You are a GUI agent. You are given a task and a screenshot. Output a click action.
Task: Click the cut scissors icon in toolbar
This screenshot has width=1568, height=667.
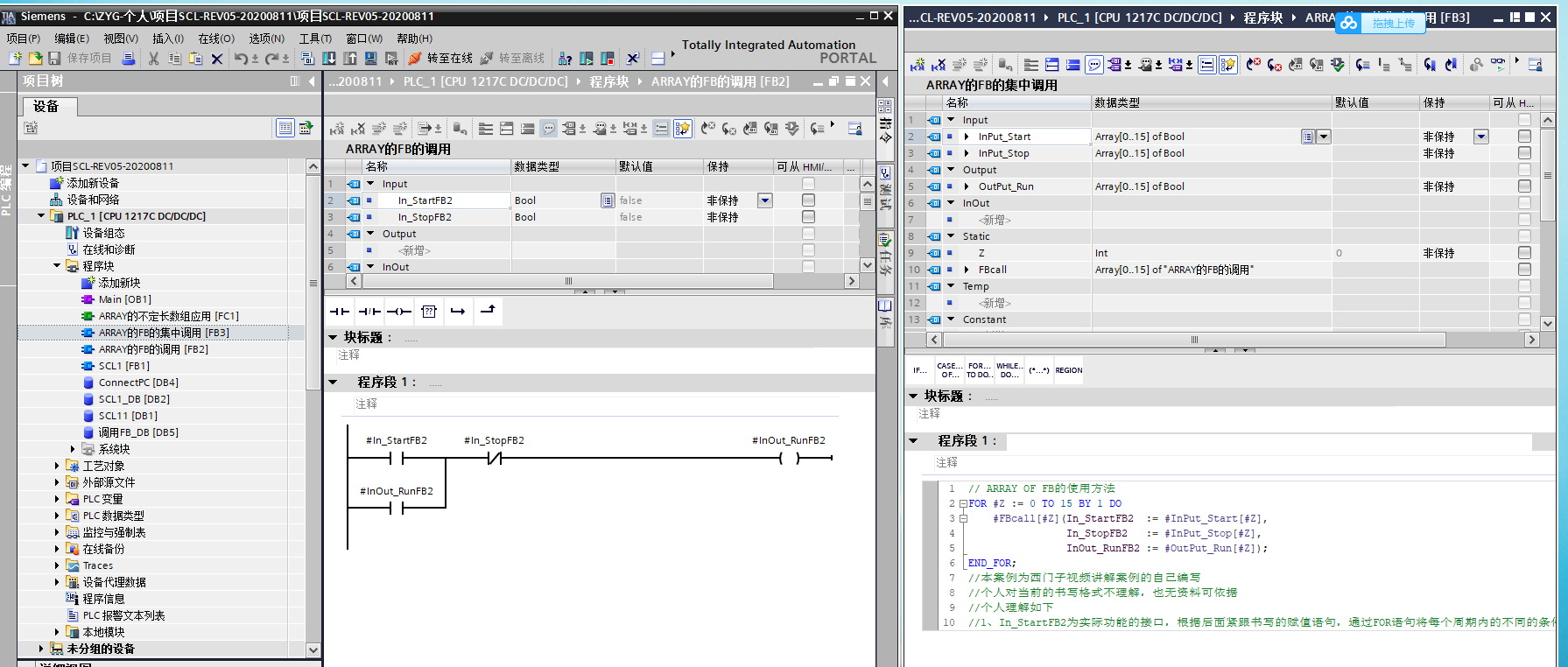(x=154, y=59)
